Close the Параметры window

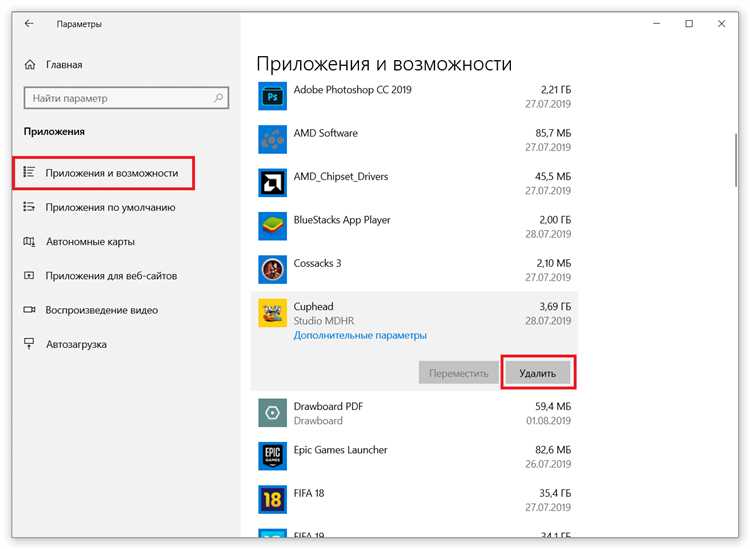[721, 23]
